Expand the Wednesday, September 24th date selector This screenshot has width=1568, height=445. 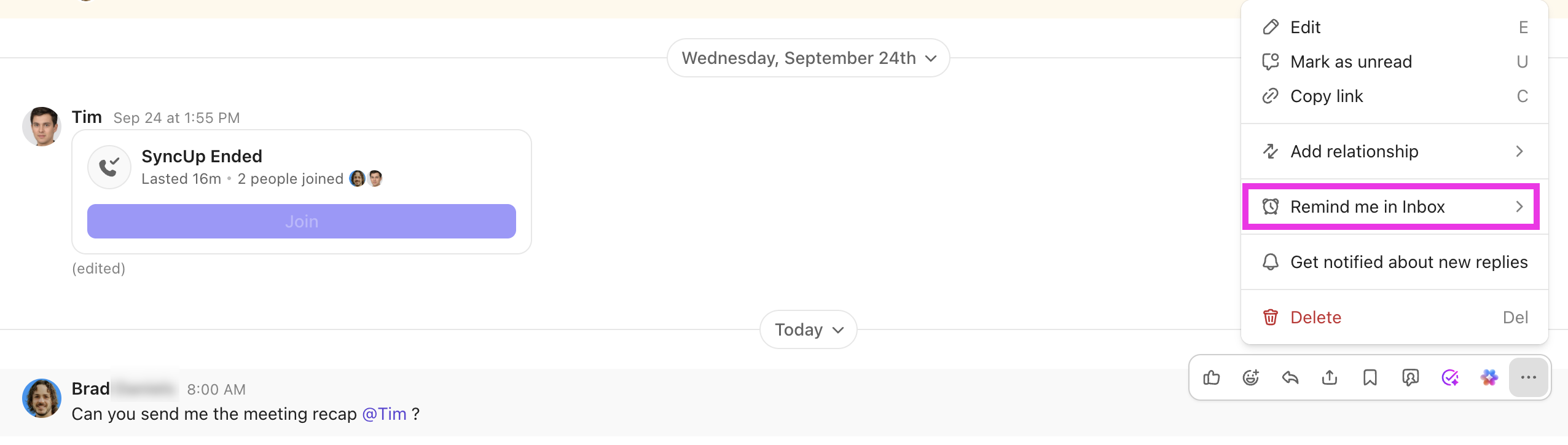click(808, 58)
